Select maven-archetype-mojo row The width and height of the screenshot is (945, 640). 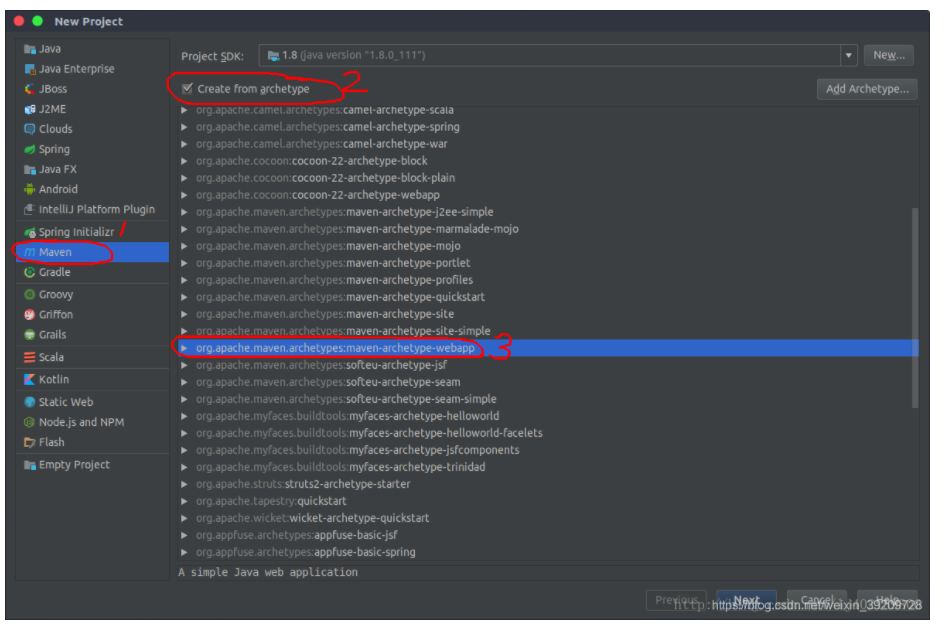coord(548,246)
